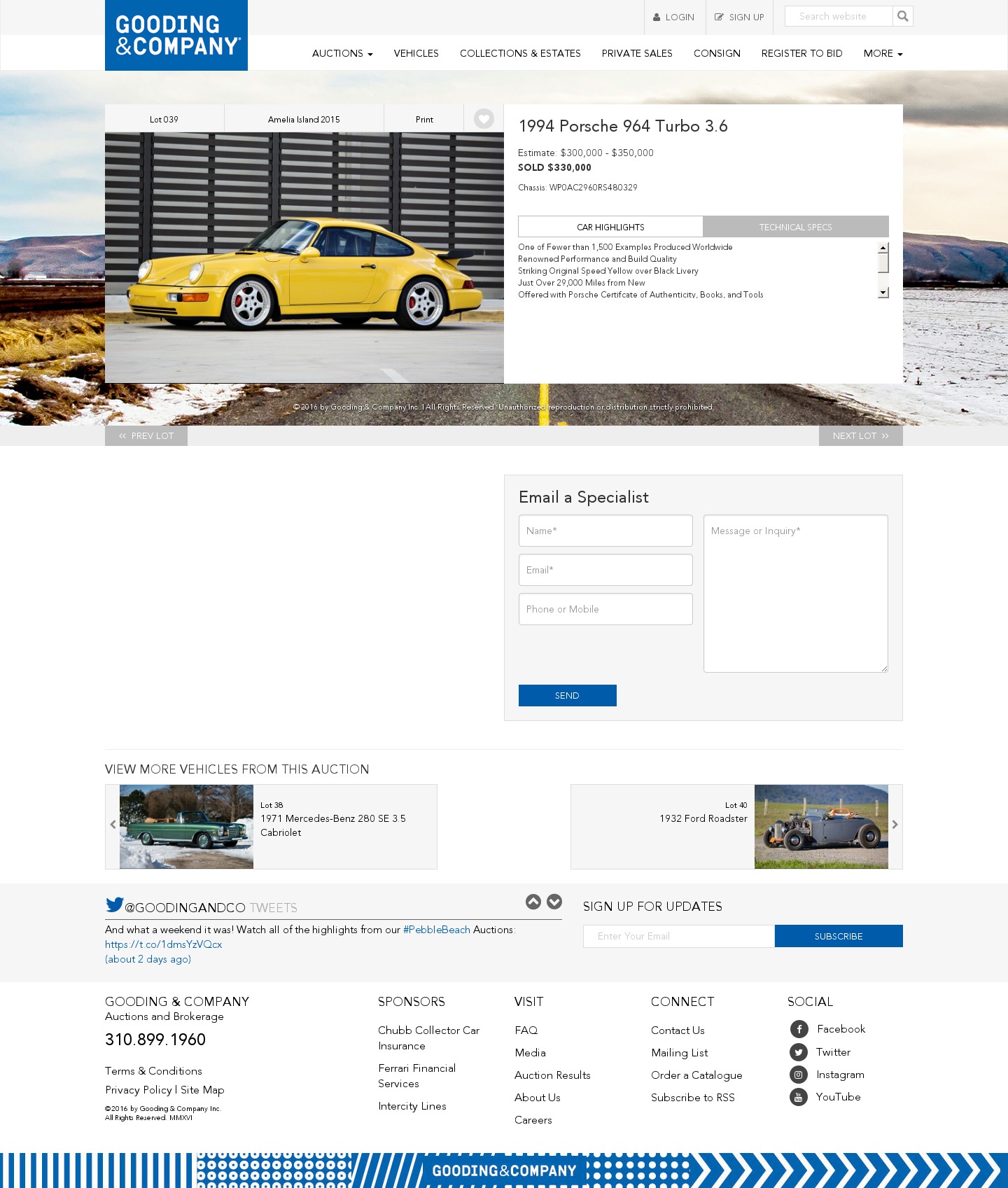
Task: Slide vehicle carousel left arrow
Action: [113, 825]
